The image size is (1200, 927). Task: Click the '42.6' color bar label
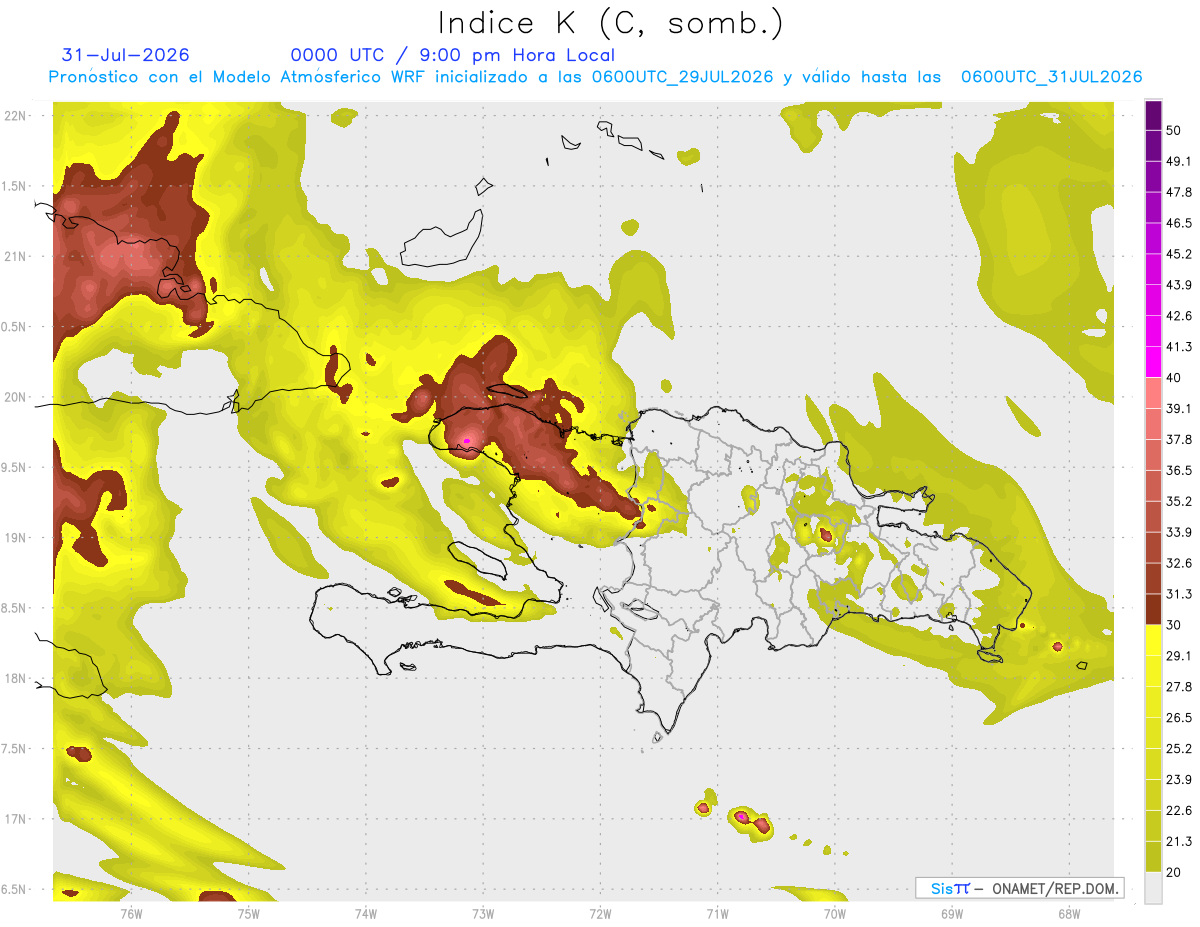[x=1178, y=316]
